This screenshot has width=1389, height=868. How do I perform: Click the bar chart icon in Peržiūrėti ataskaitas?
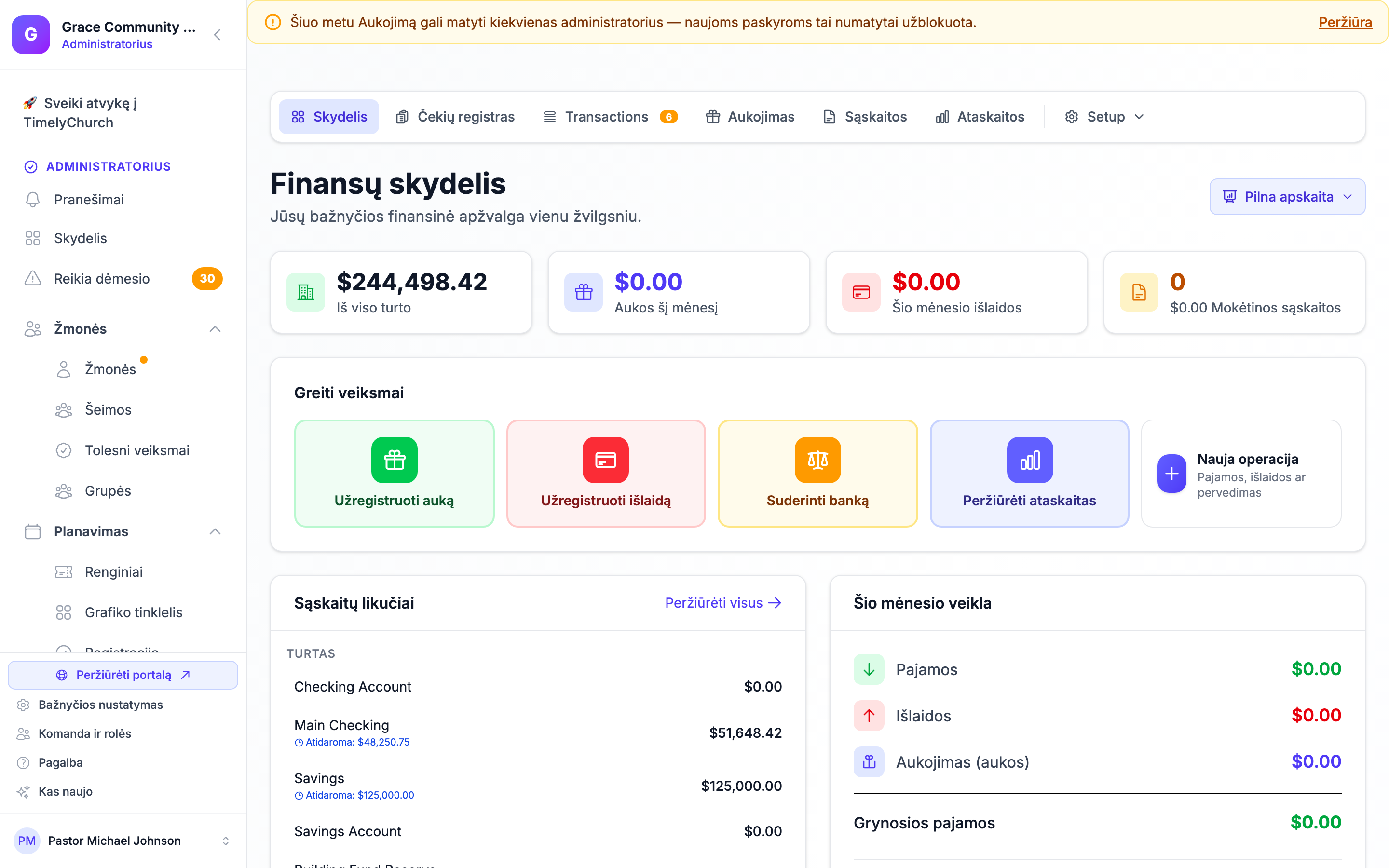(1030, 460)
